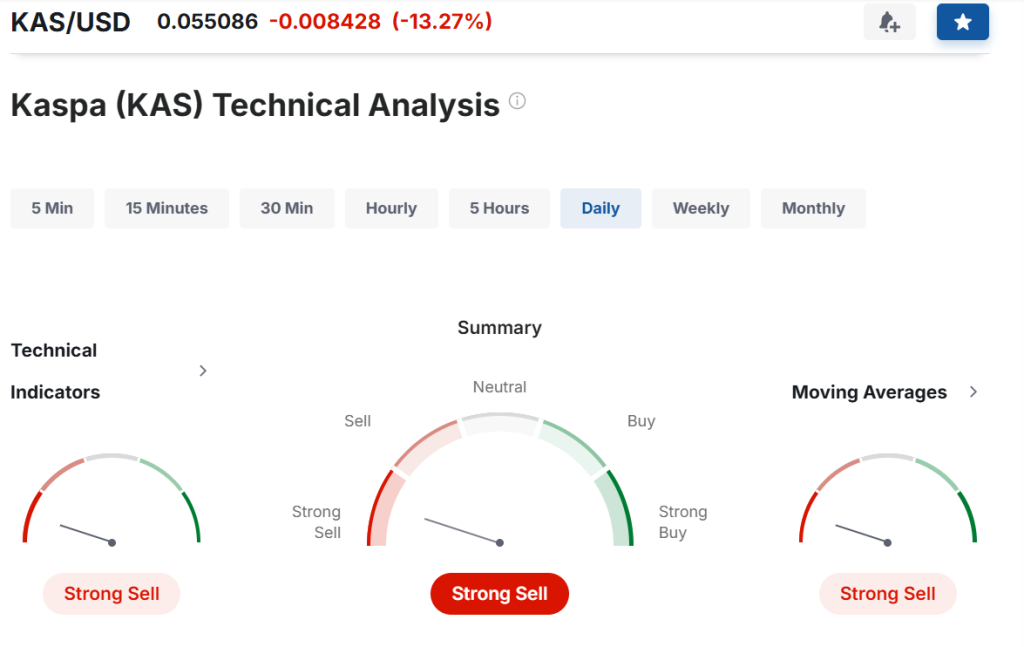Click the 0.055086 price value
Image resolution: width=1024 pixels, height=647 pixels.
pyautogui.click(x=208, y=22)
